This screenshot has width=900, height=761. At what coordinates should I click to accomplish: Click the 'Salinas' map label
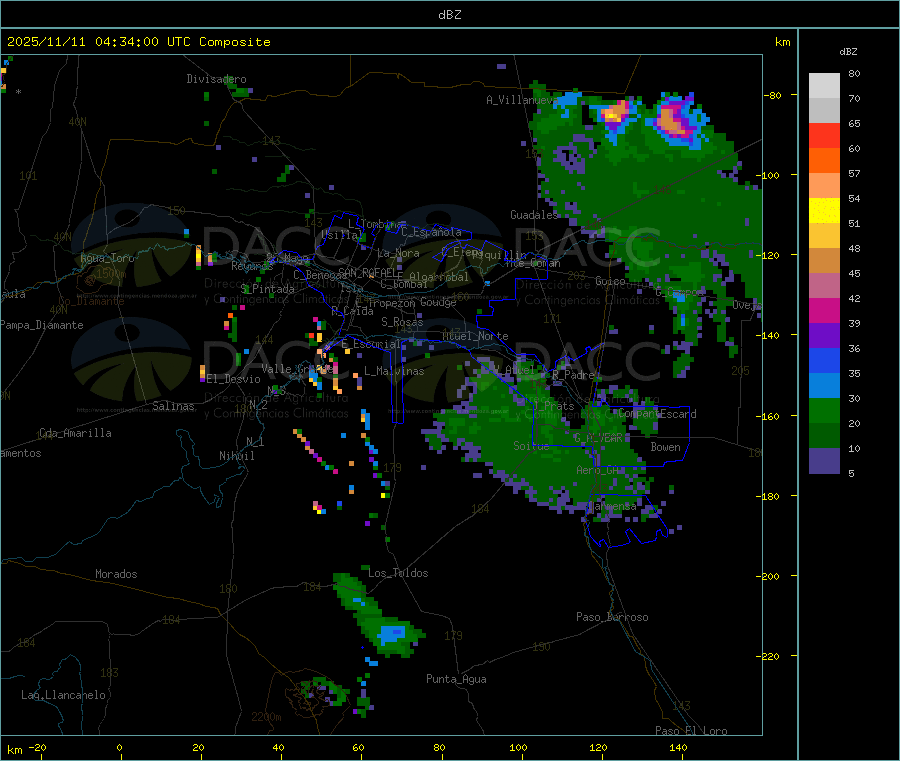coord(173,406)
